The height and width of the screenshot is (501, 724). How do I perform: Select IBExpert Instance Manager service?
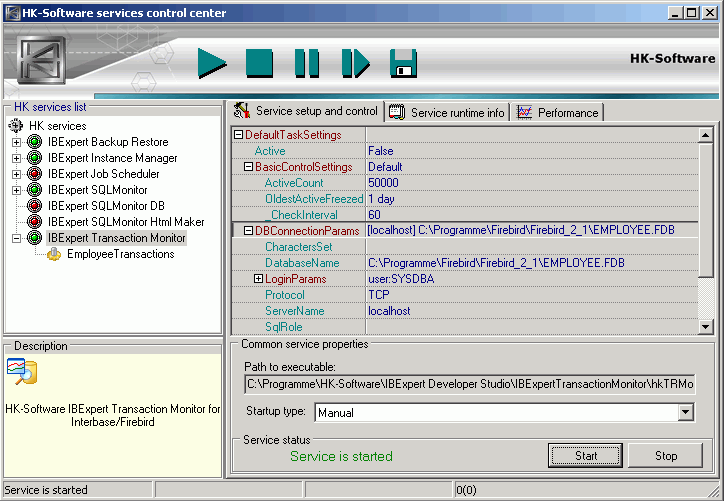pyautogui.click(x=113, y=158)
